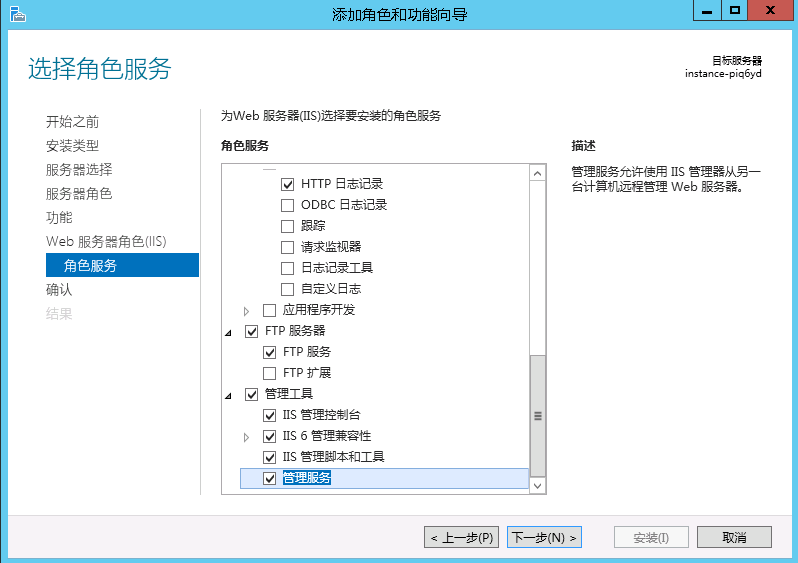
Task: Click the scroll up arrow of role list
Action: tap(537, 174)
